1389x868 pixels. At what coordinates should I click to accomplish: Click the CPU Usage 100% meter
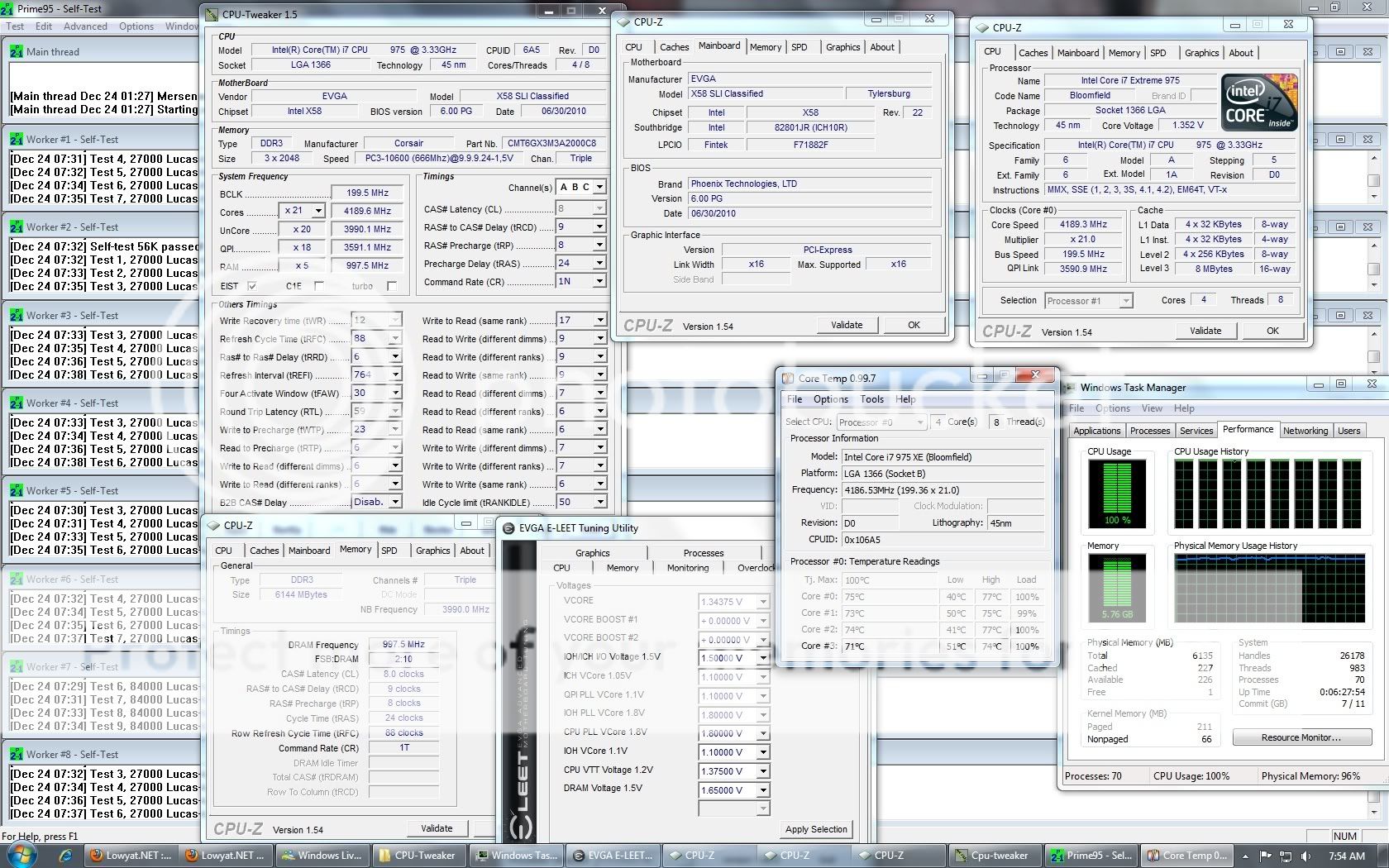[1117, 494]
